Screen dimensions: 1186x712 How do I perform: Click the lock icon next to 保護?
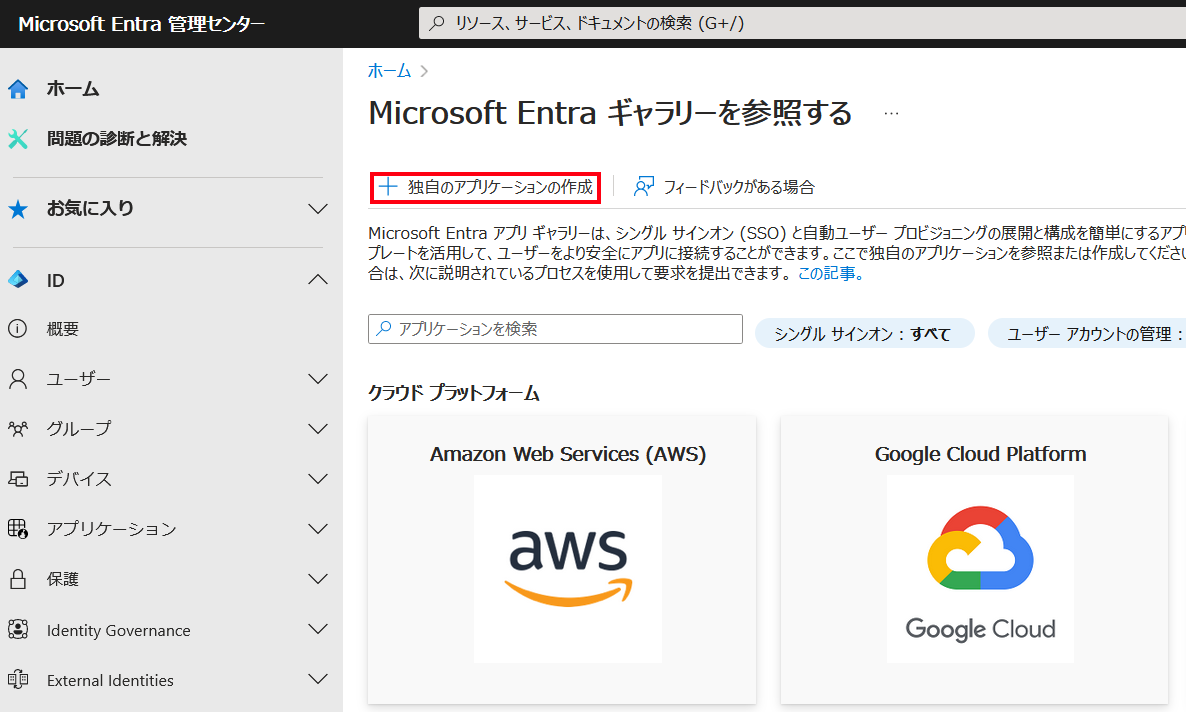coord(18,579)
